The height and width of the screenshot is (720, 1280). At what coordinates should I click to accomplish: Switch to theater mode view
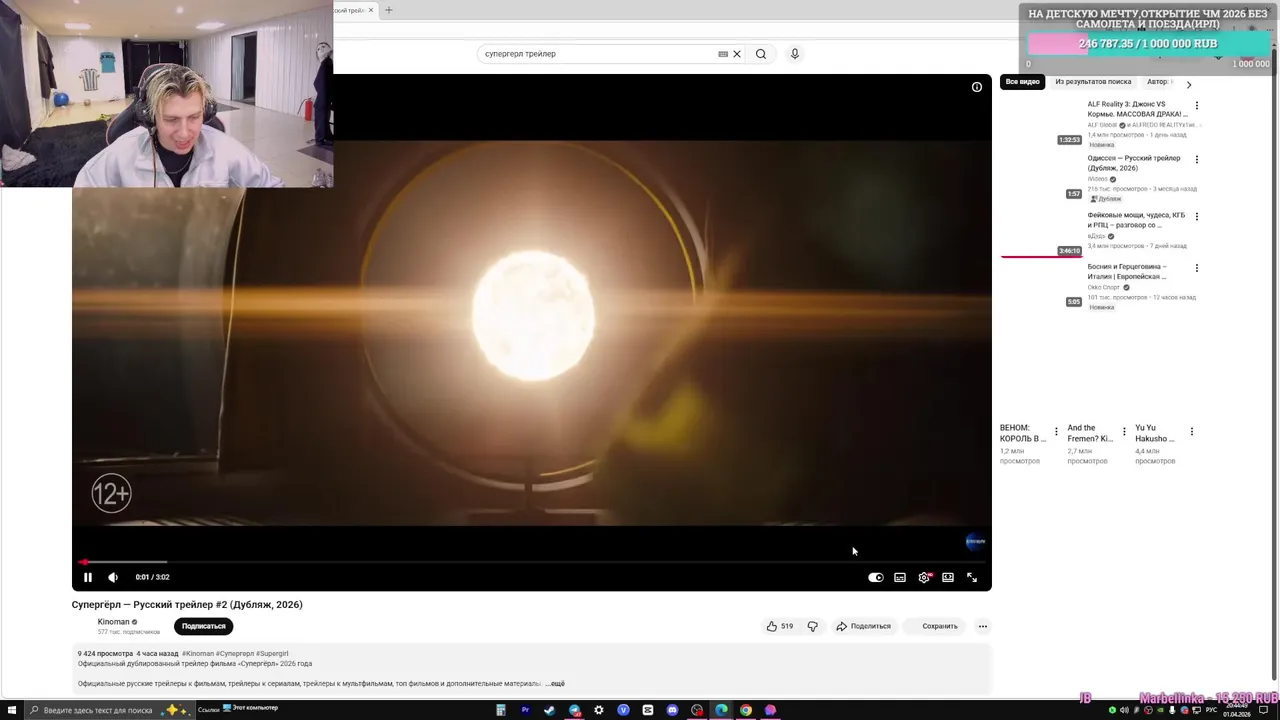tap(948, 577)
